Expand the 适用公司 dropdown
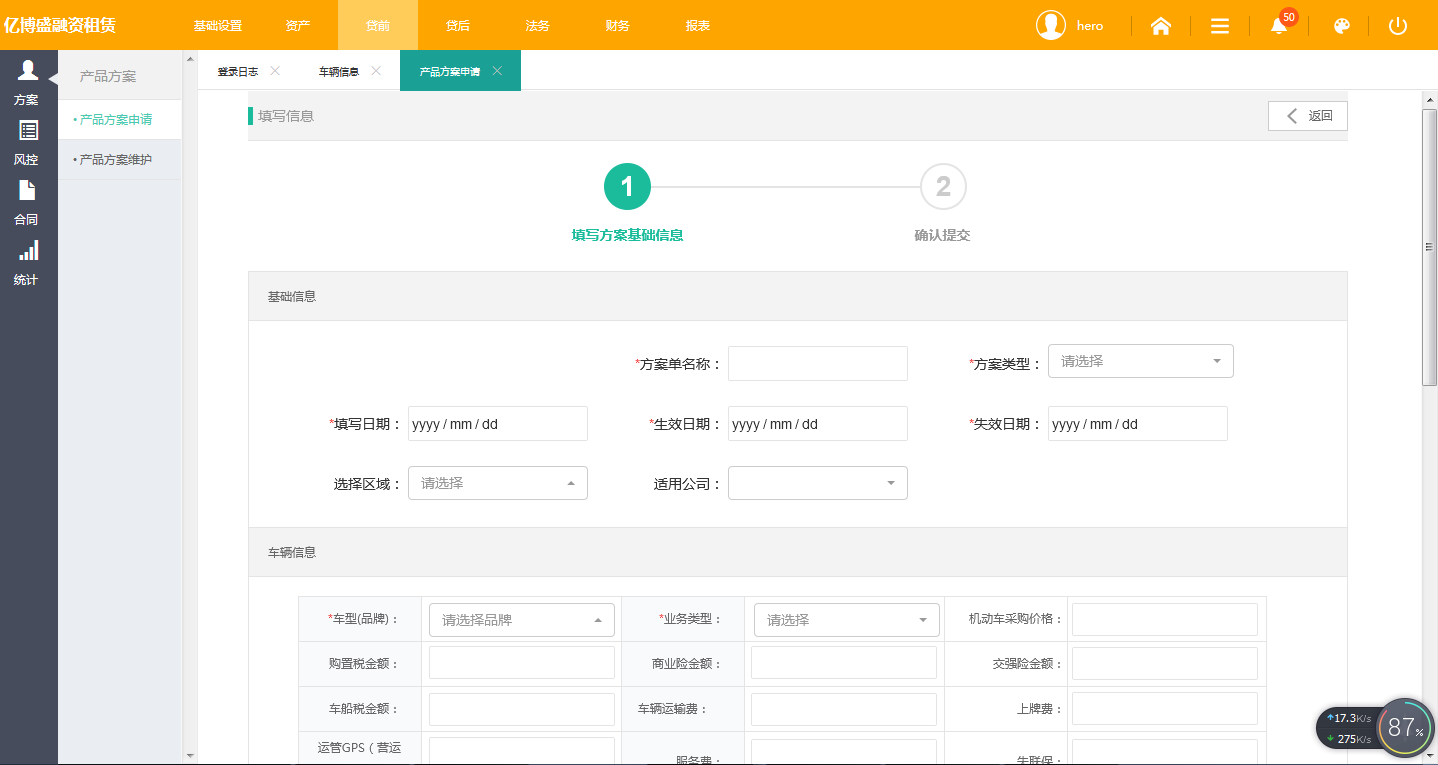 pos(817,483)
